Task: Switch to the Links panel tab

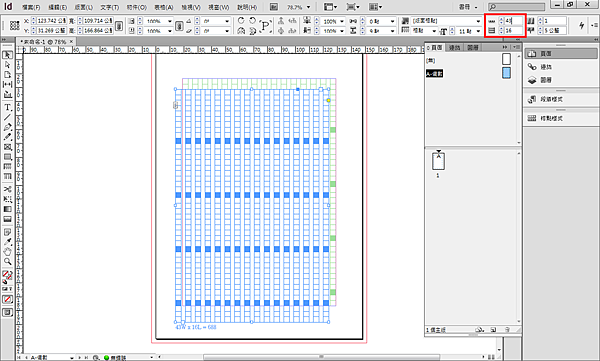Action: (455, 47)
